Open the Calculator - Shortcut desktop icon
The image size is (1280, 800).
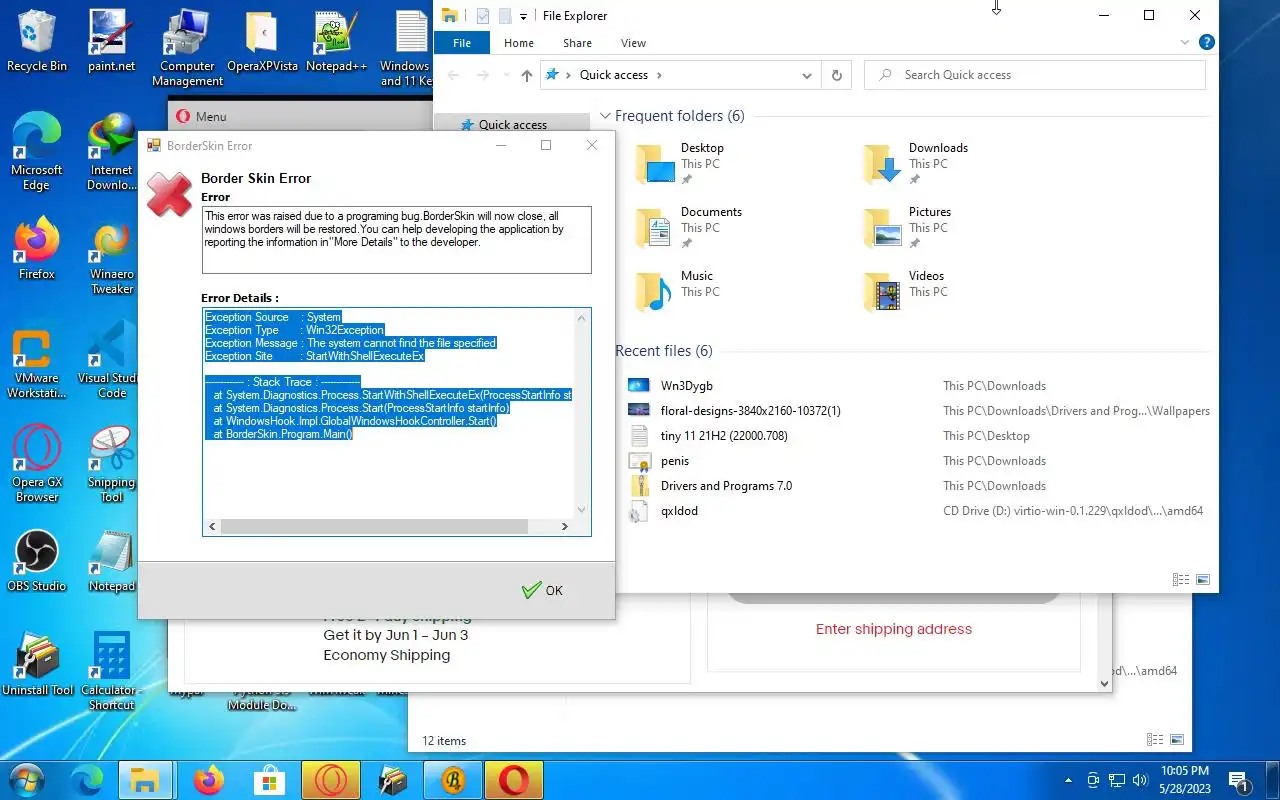(x=112, y=670)
